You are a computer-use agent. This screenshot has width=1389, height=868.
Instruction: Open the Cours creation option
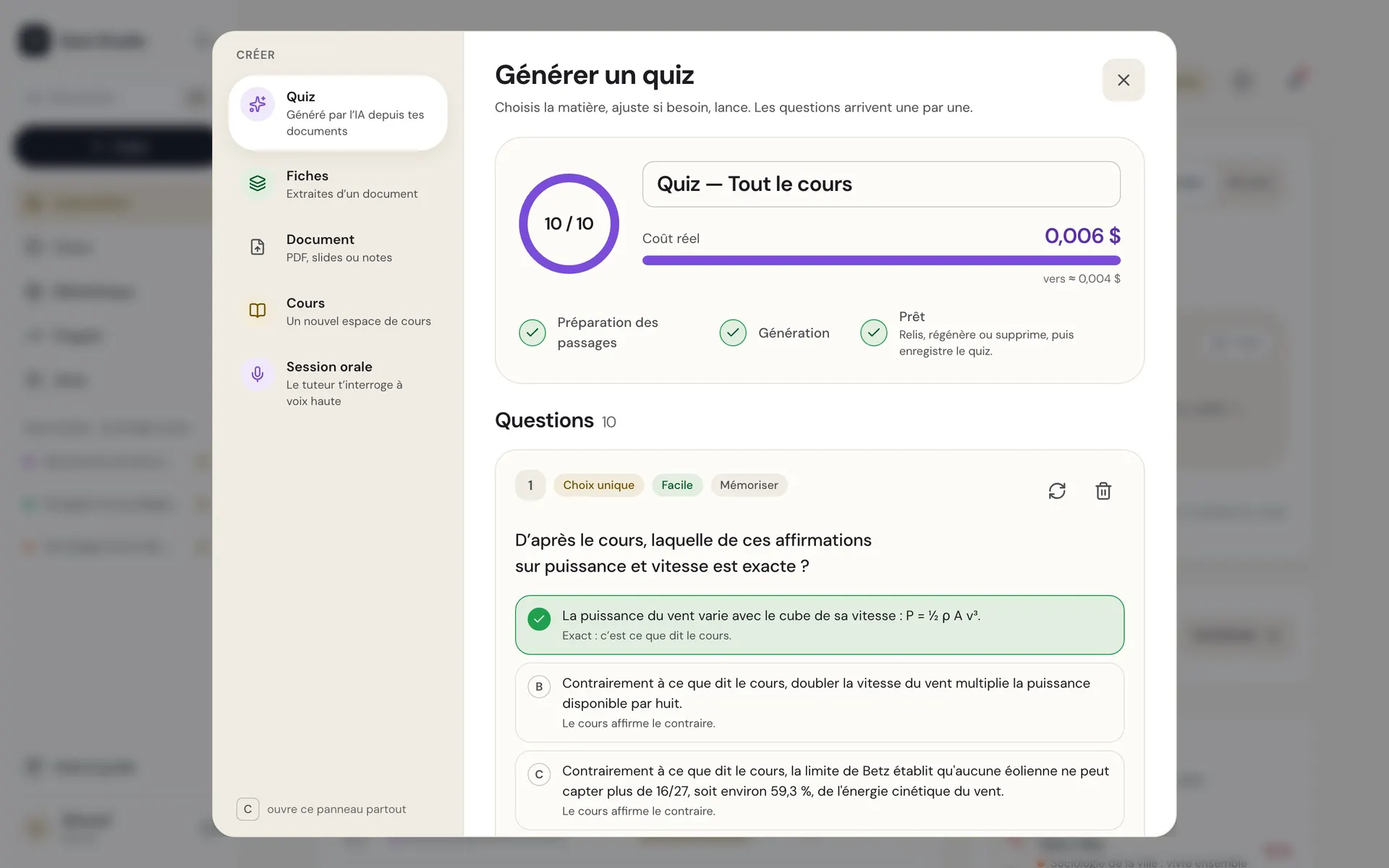click(x=338, y=311)
